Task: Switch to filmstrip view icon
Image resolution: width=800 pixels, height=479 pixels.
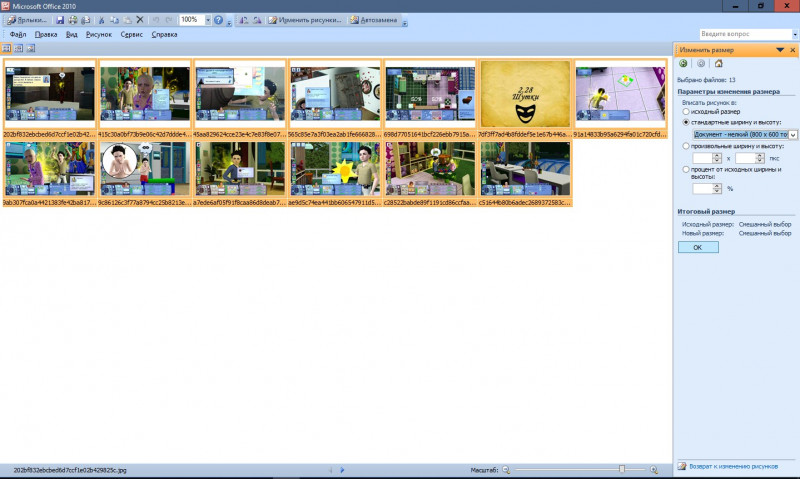Action: point(18,48)
